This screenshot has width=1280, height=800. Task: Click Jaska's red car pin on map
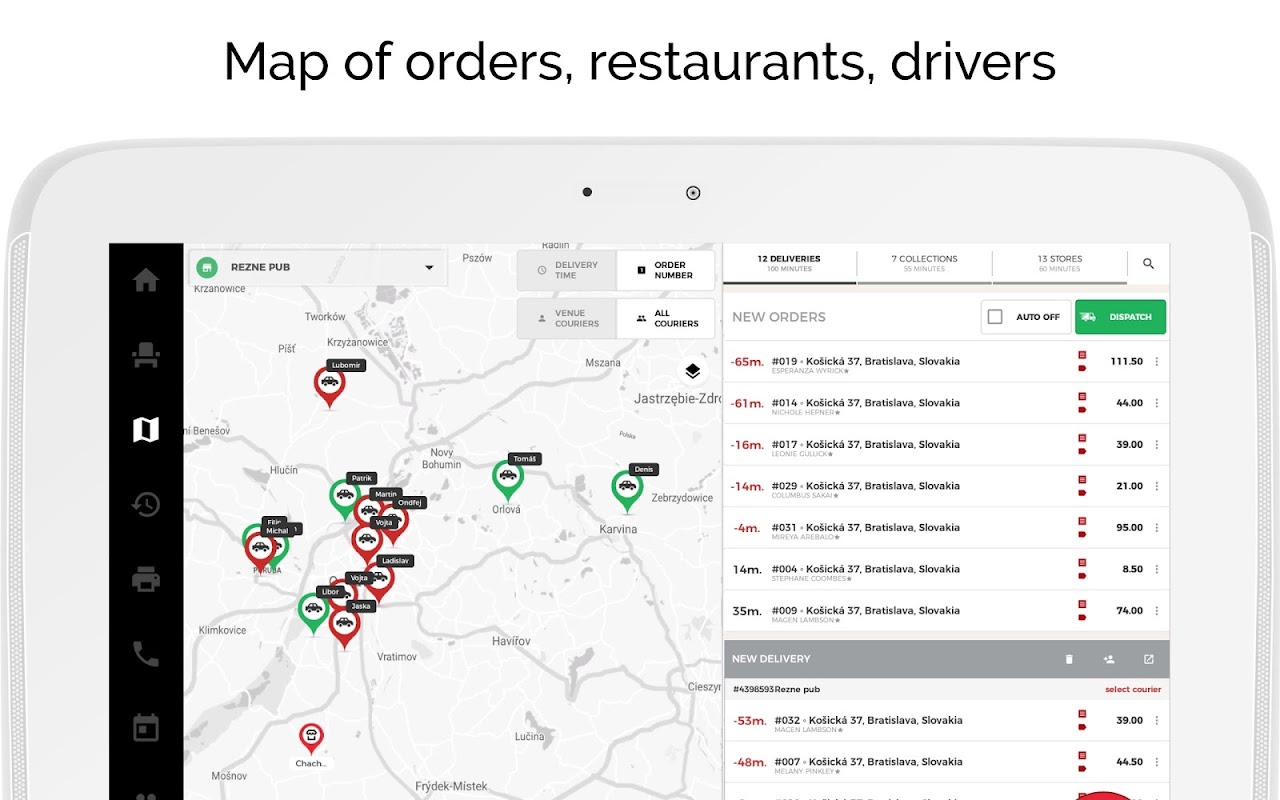(x=344, y=627)
